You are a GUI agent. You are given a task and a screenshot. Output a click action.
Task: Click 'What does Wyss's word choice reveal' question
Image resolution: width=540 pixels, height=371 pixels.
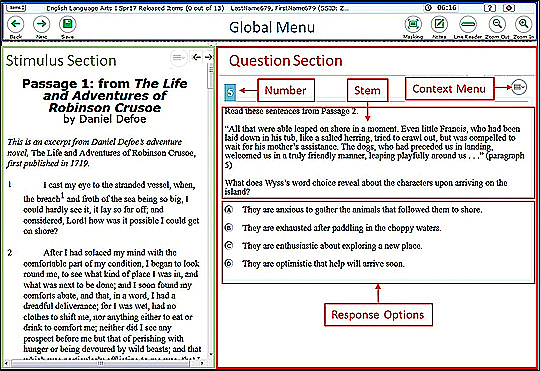pos(366,187)
